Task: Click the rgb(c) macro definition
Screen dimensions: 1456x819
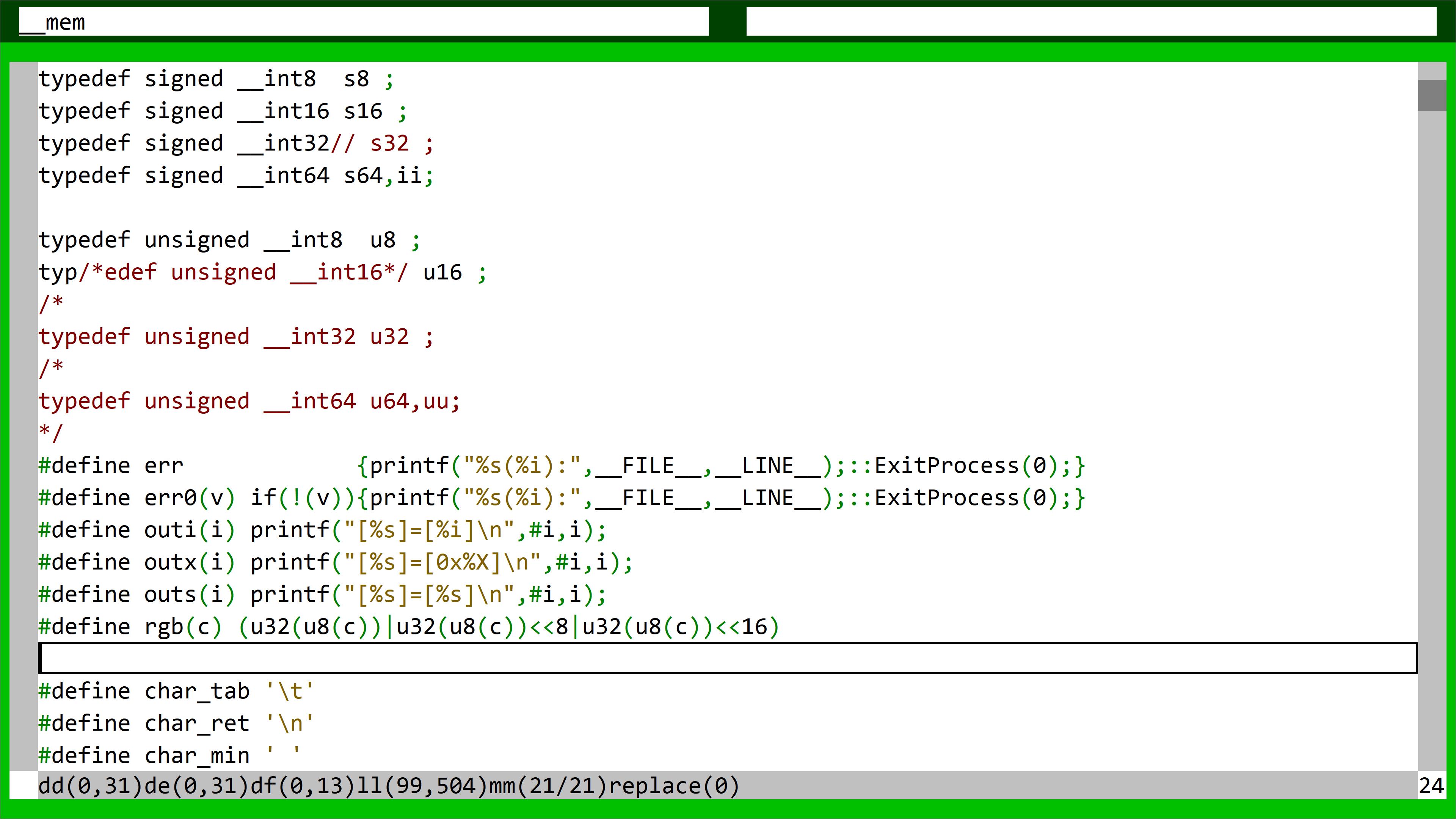Action: [x=182, y=627]
